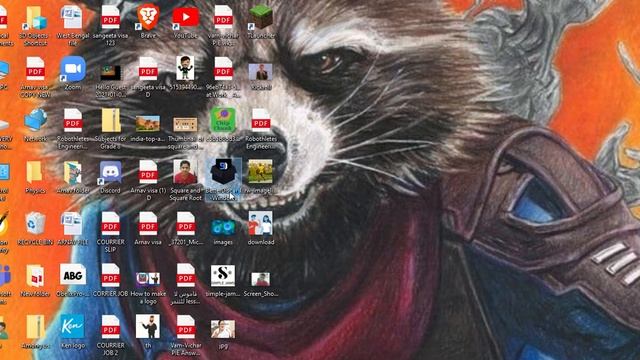Select the th cartoon man image
Viewport: 640px width, 360px height.
point(148,327)
